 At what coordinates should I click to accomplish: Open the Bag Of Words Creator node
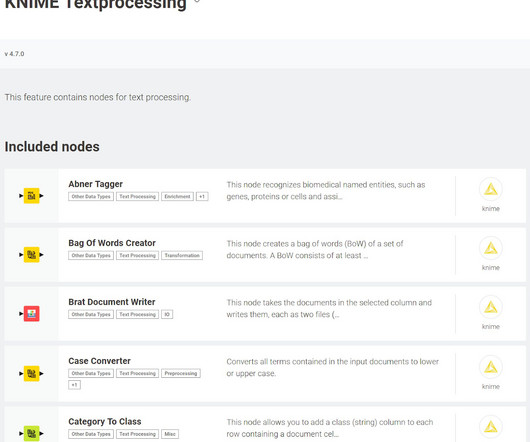[x=112, y=243]
